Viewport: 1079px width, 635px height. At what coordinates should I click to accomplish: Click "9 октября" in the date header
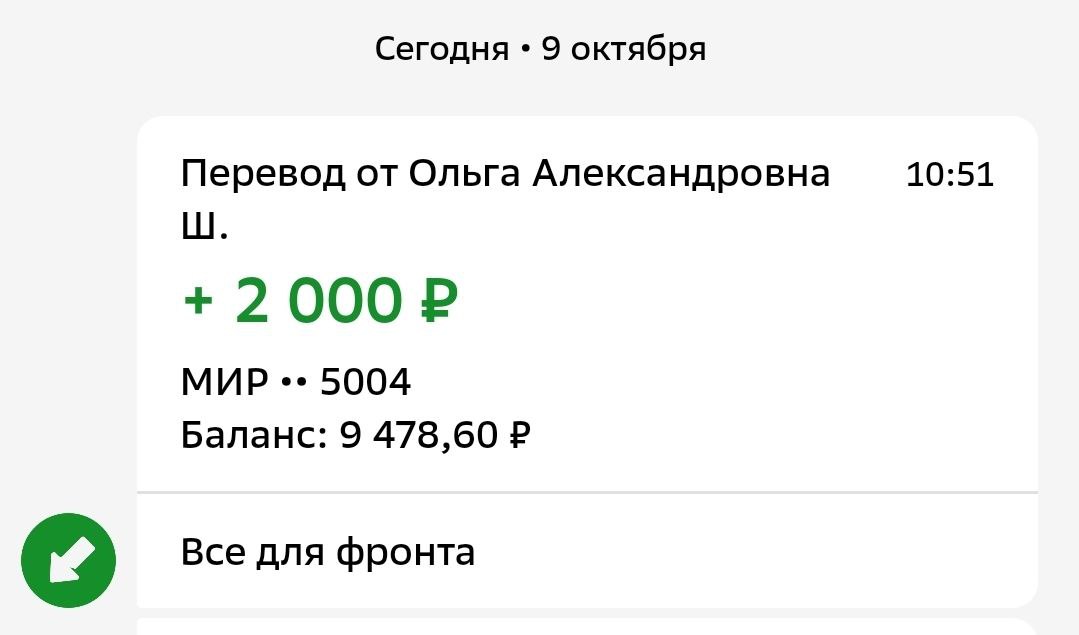624,48
